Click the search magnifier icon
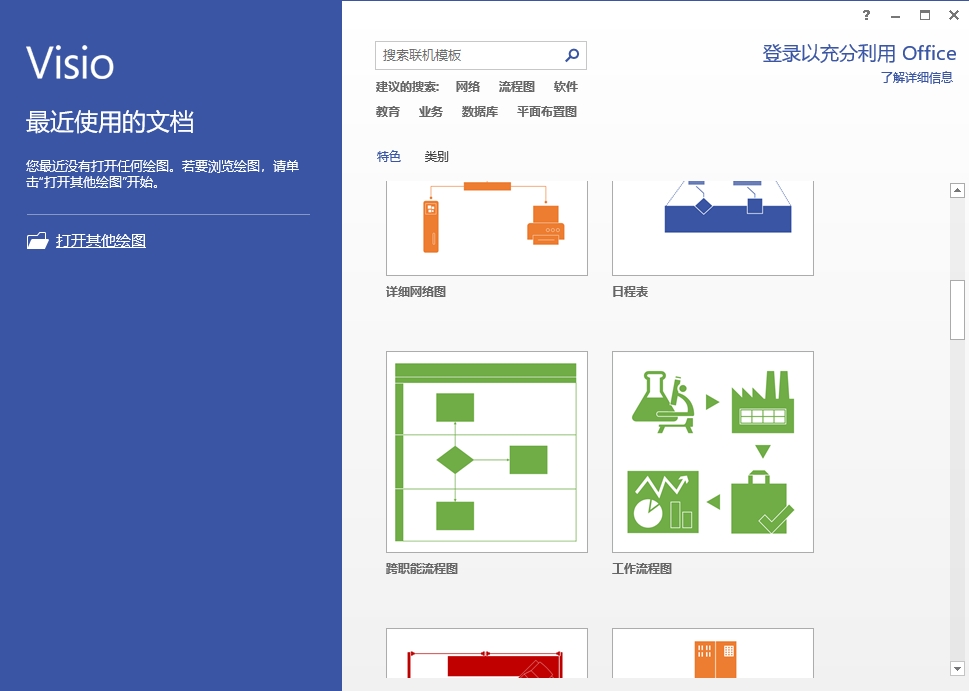969x691 pixels. [x=572, y=55]
